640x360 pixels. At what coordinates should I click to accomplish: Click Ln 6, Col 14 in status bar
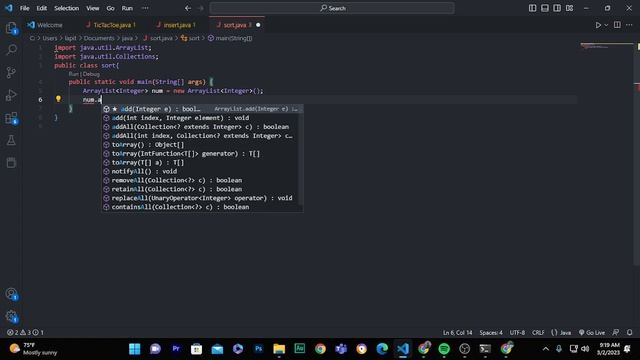pyautogui.click(x=458, y=333)
